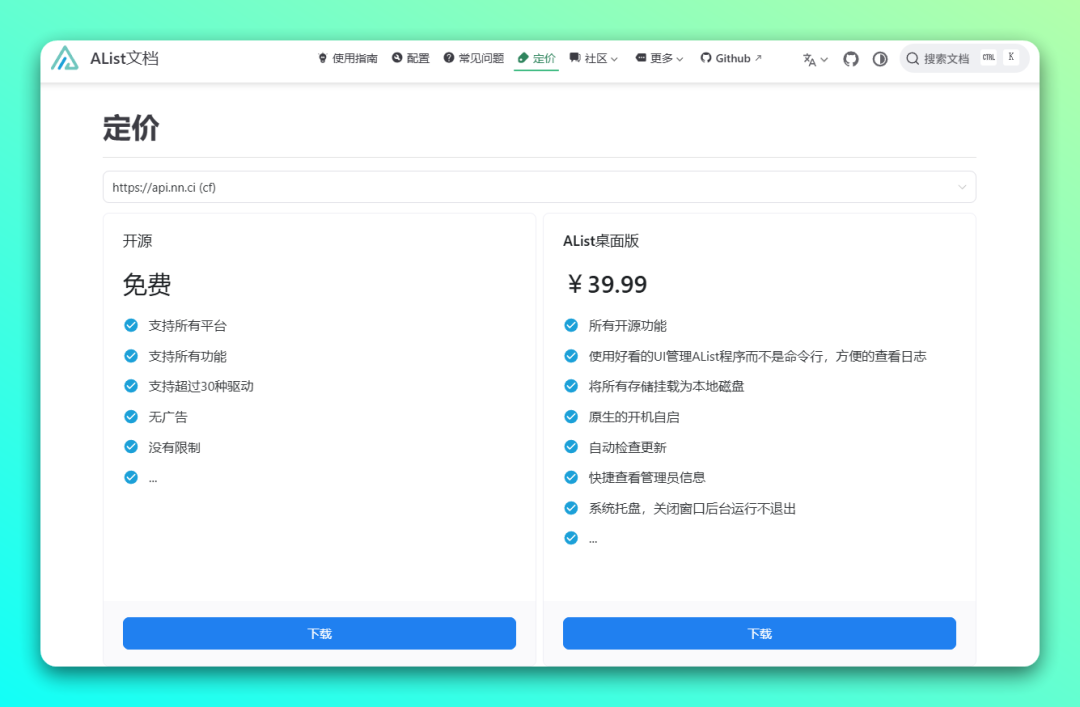Open the Github external link
Screen dimensions: 1080x707
tap(731, 59)
